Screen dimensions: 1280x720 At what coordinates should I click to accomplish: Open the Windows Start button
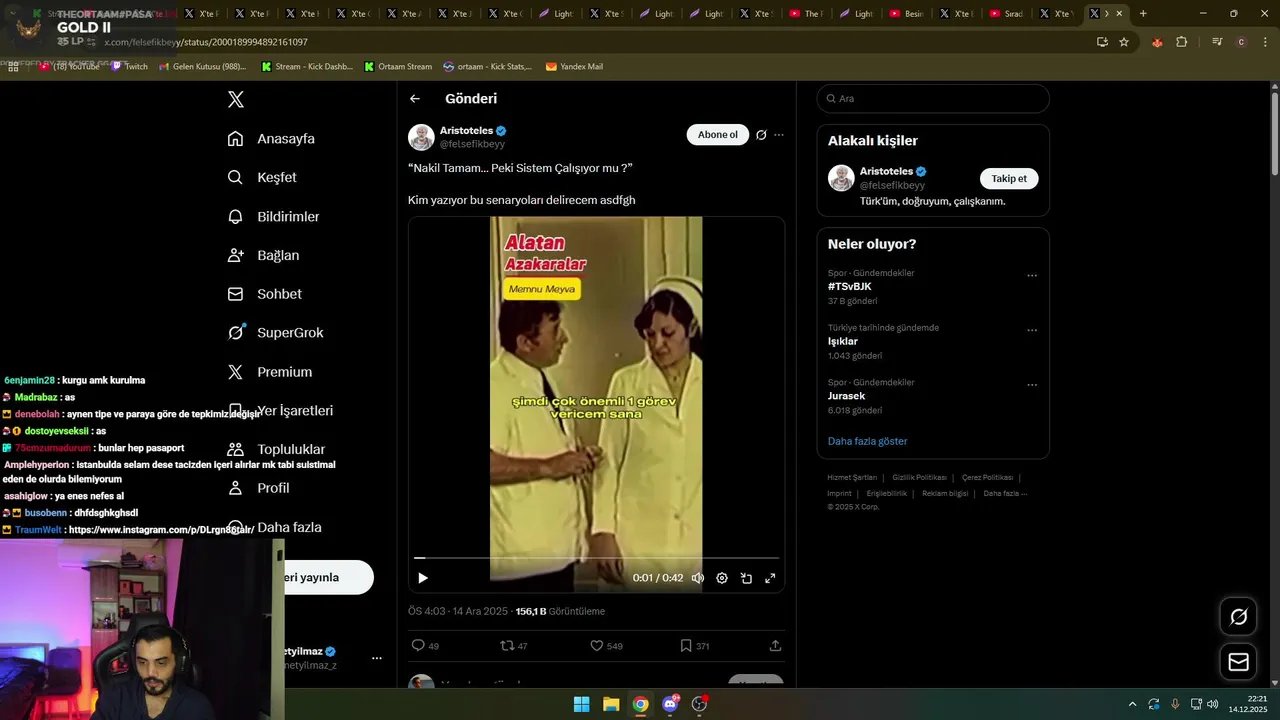581,704
